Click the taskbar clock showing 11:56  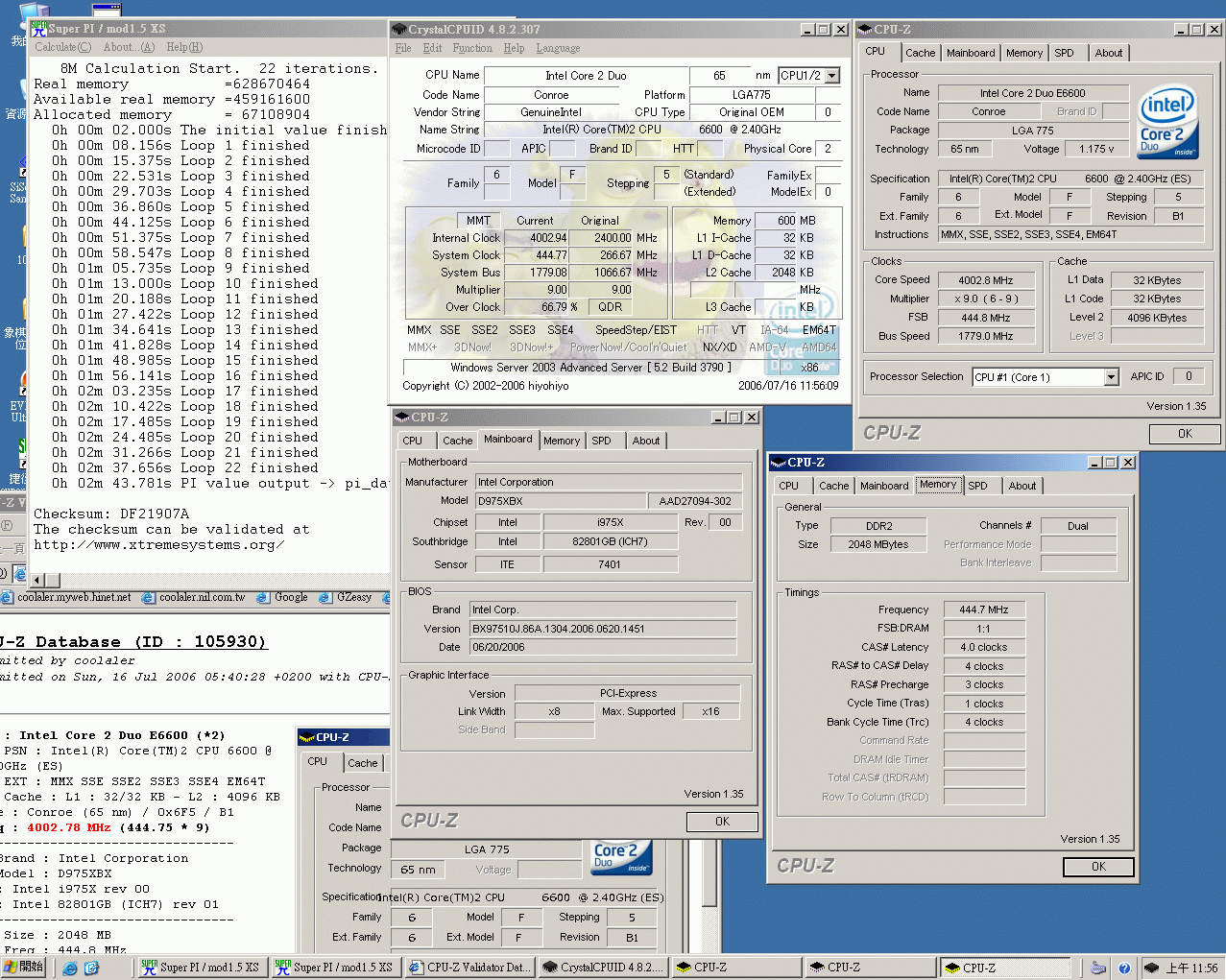pyautogui.click(x=1191, y=968)
